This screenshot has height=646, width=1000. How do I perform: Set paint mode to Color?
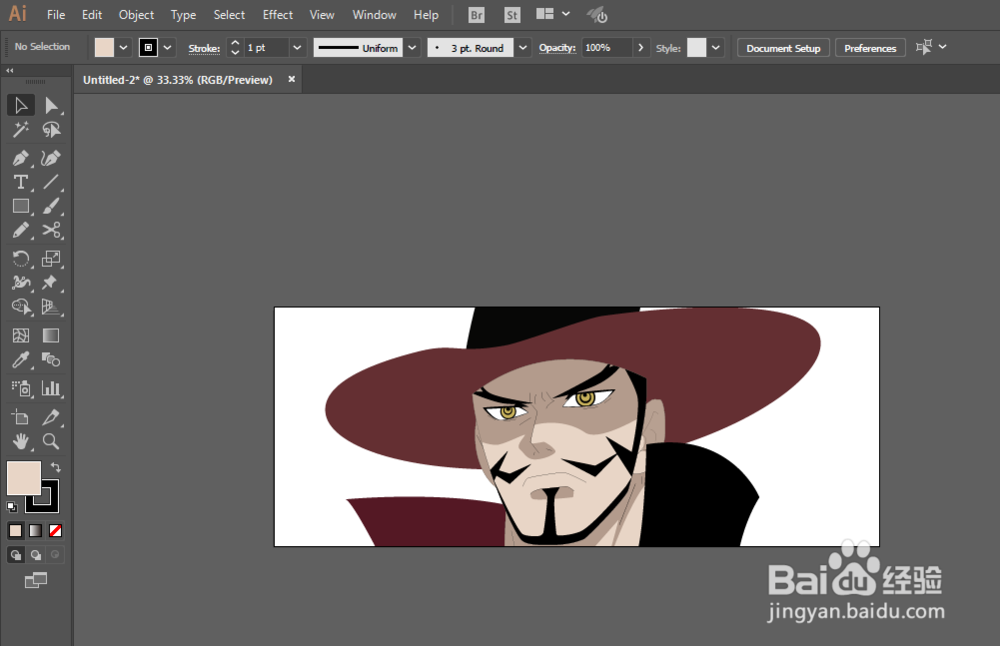pos(15,531)
